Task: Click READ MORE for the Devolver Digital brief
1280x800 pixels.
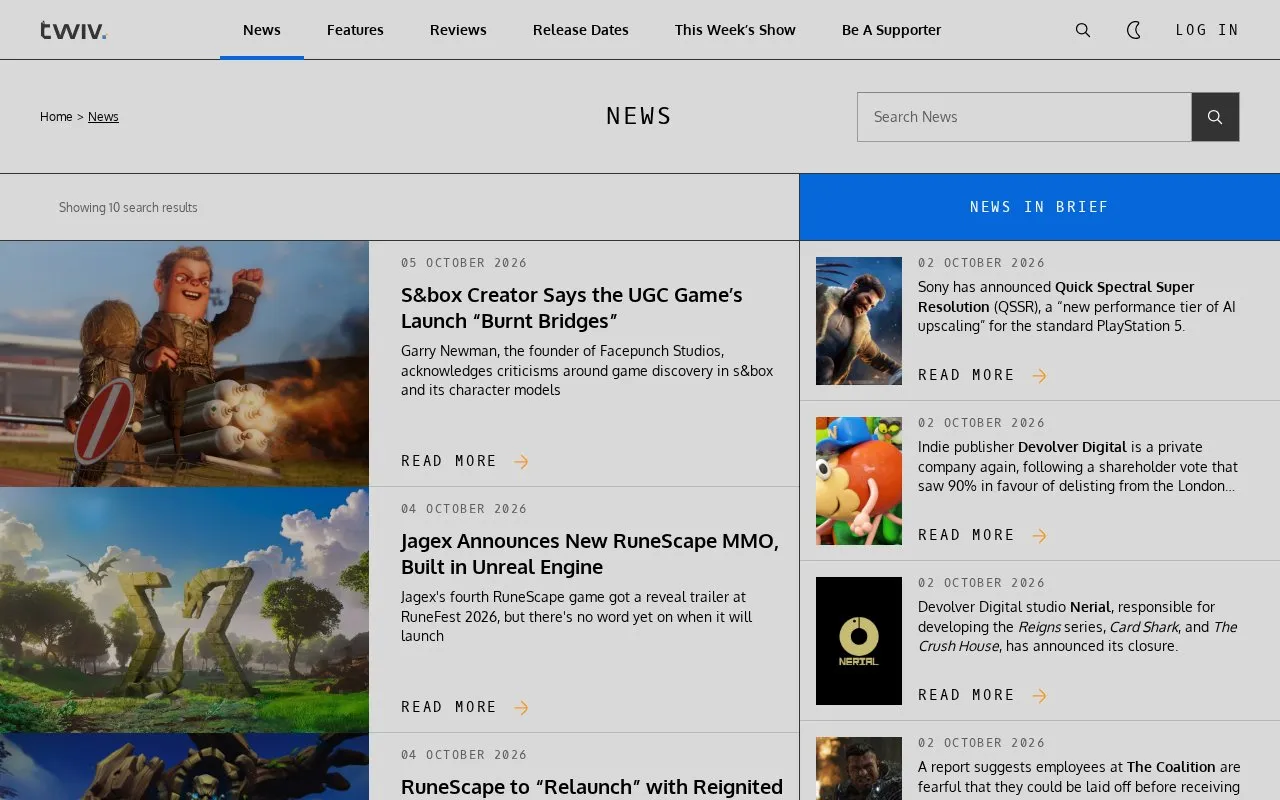Action: pos(967,535)
